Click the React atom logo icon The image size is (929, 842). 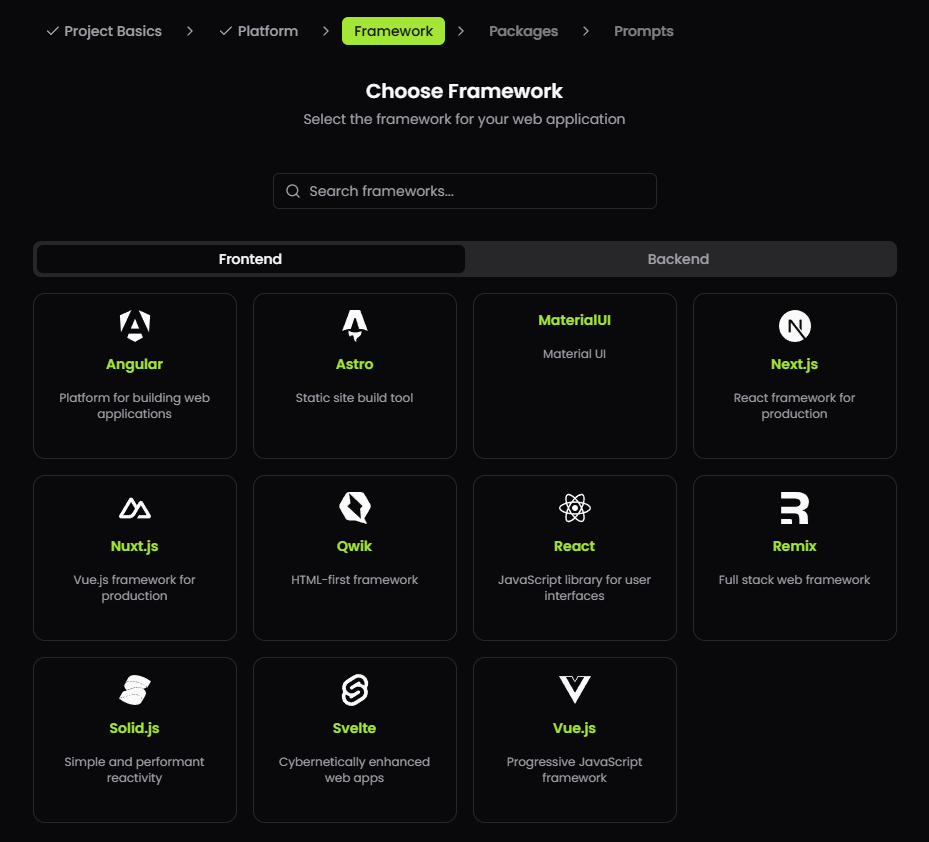click(575, 508)
